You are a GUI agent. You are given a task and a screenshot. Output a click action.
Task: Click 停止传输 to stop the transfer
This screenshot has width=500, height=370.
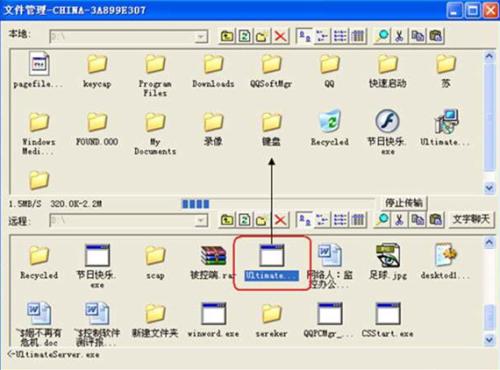[x=403, y=202]
